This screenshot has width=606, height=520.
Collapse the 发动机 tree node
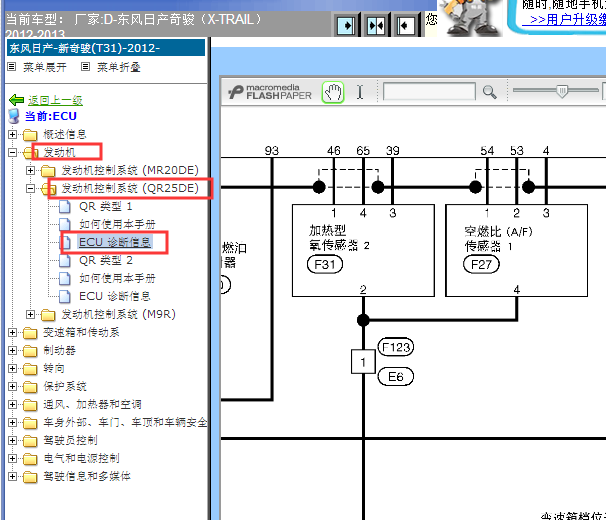click(x=12, y=152)
